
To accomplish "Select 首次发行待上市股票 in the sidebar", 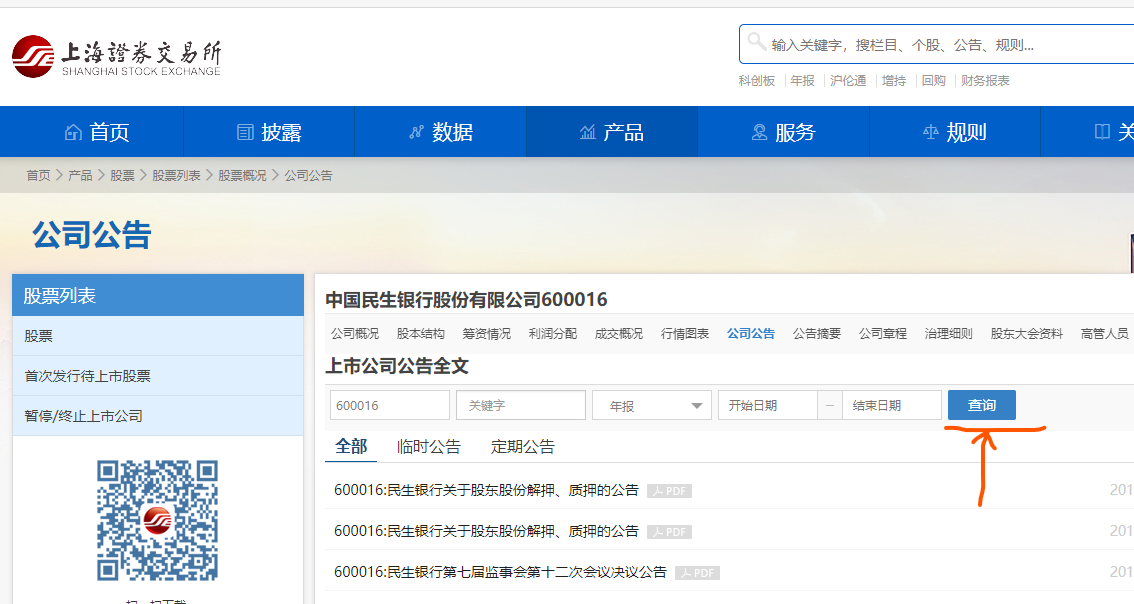I will coord(158,375).
